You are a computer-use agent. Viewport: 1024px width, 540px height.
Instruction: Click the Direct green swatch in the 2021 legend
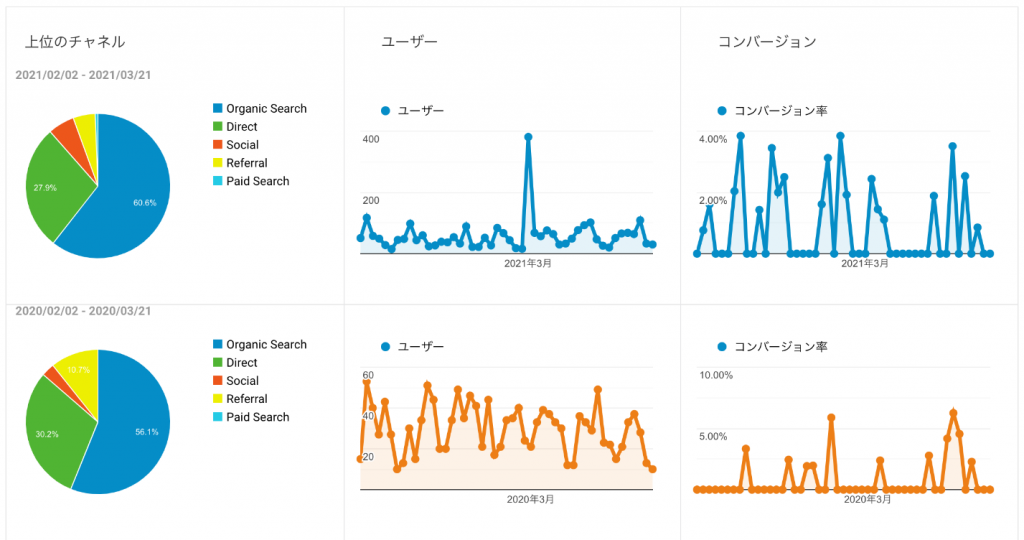point(217,127)
